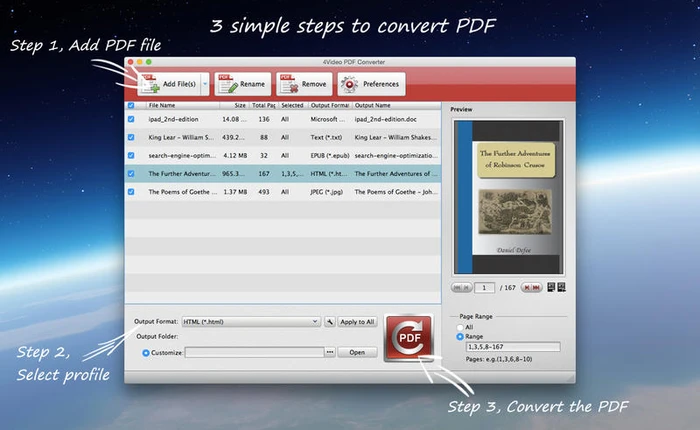
Task: Browse output folder with the ellipsis button
Action: pos(330,352)
